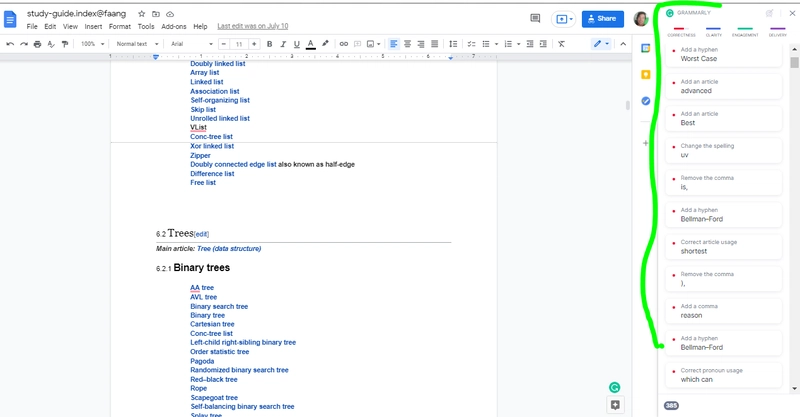Open the comment history

[x=535, y=19]
